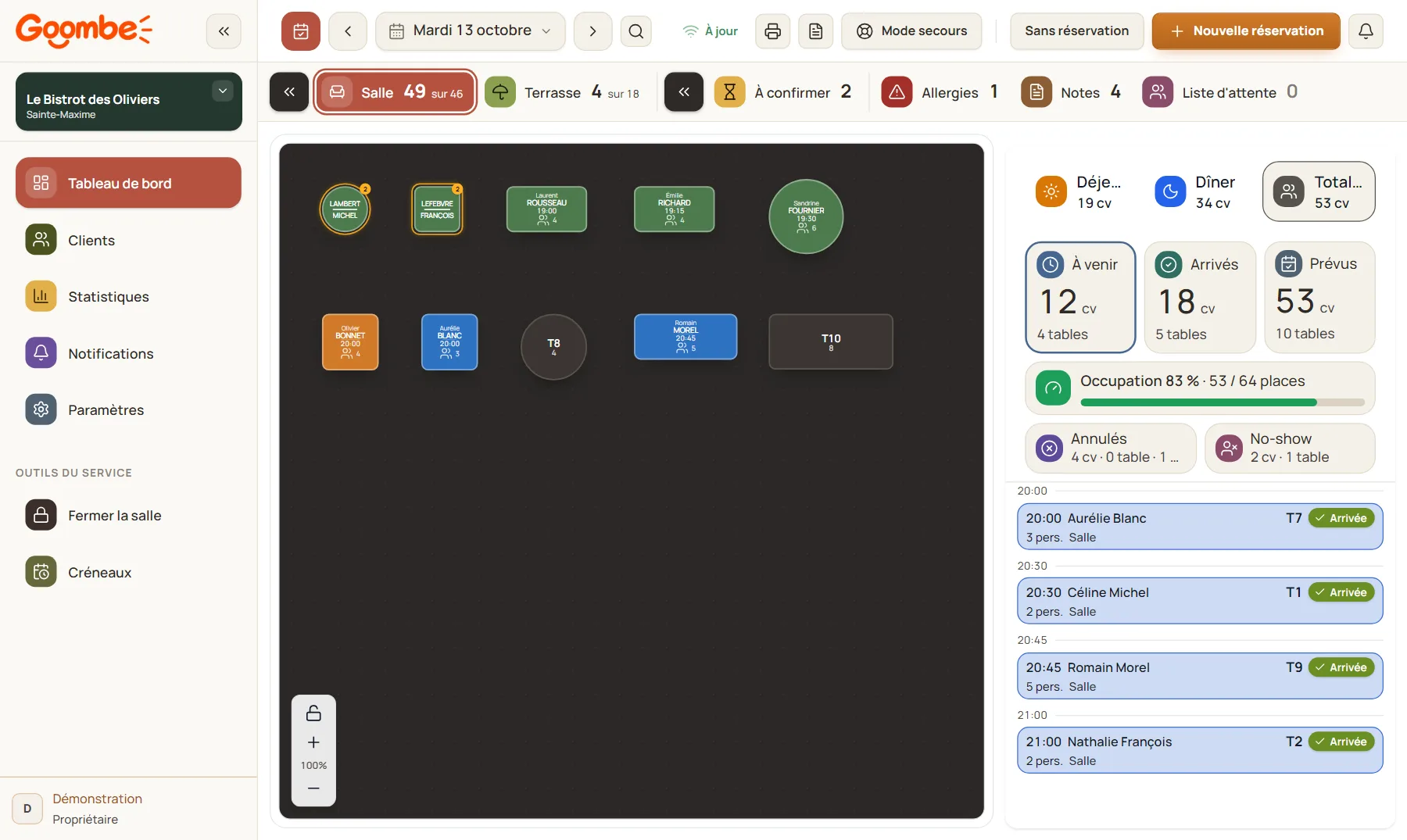Open the Mardi 13 octobre date dropdown

(x=471, y=31)
